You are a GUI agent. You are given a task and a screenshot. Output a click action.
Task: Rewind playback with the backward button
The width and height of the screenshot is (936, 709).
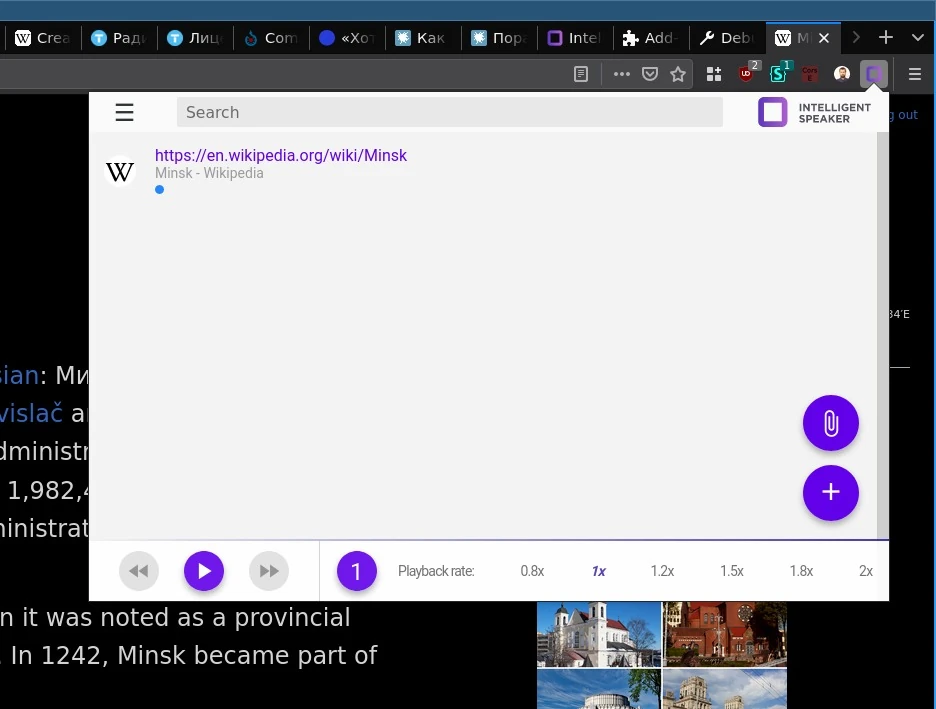[x=139, y=571]
